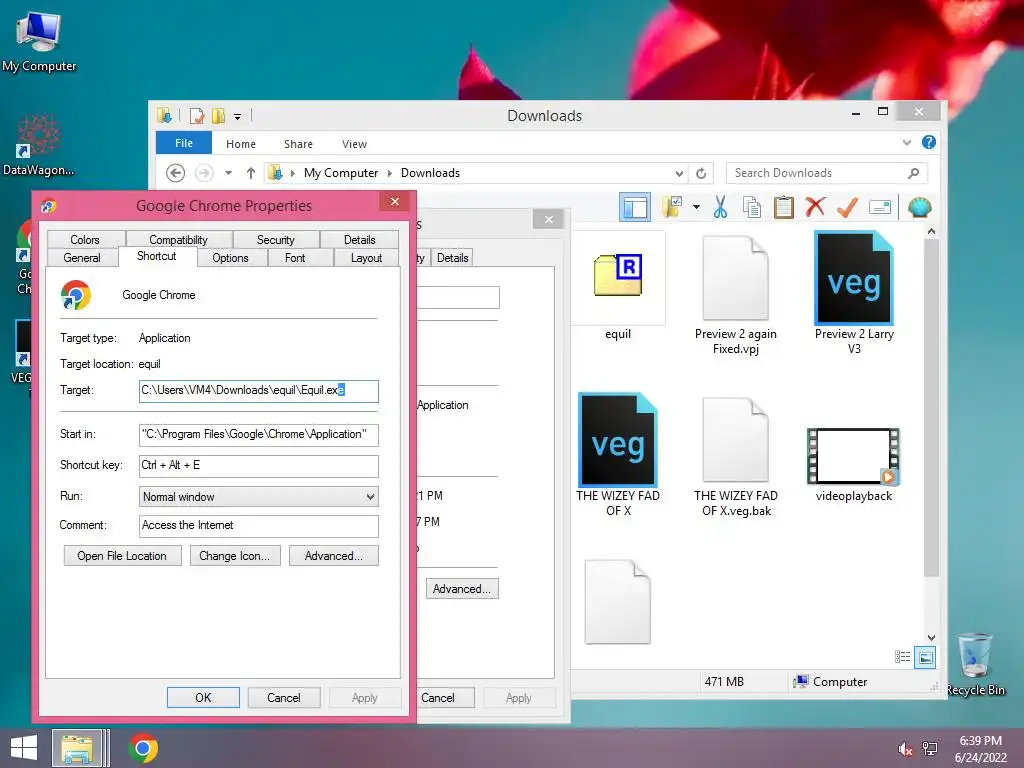This screenshot has height=768, width=1024.
Task: Switch to the Layout tab
Action: coord(366,258)
